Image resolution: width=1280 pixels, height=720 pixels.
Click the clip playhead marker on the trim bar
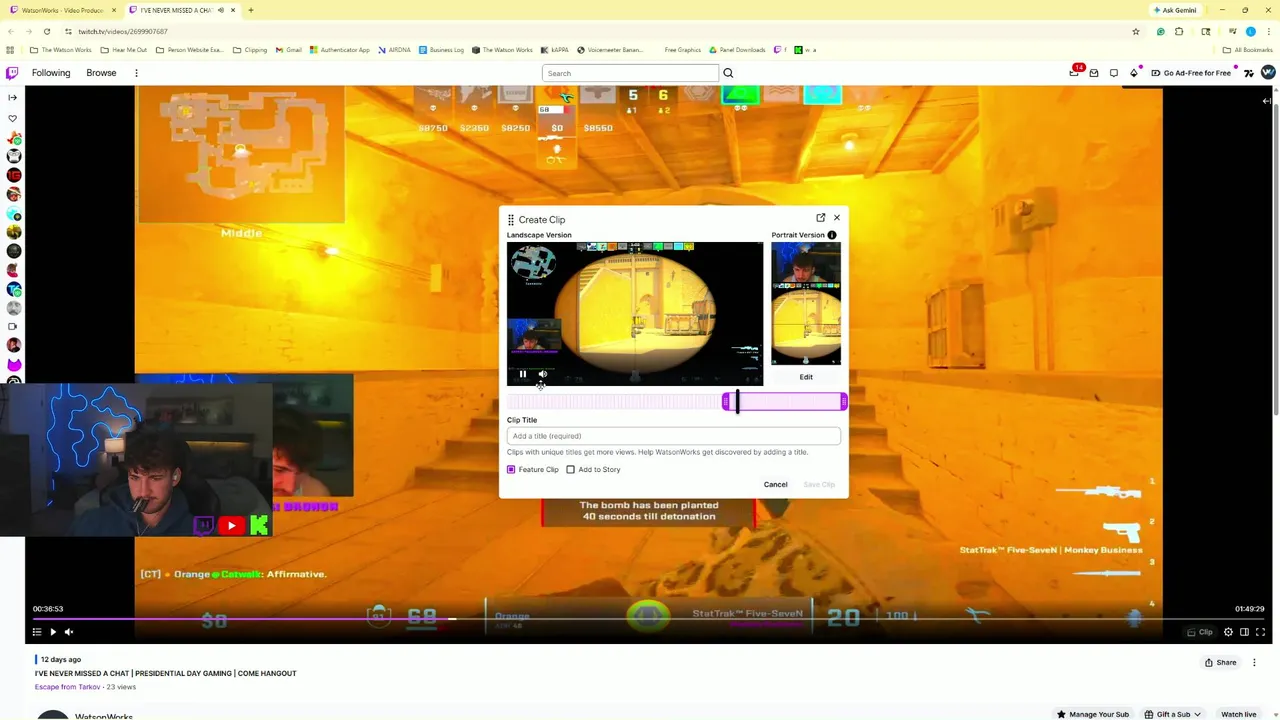(x=737, y=401)
